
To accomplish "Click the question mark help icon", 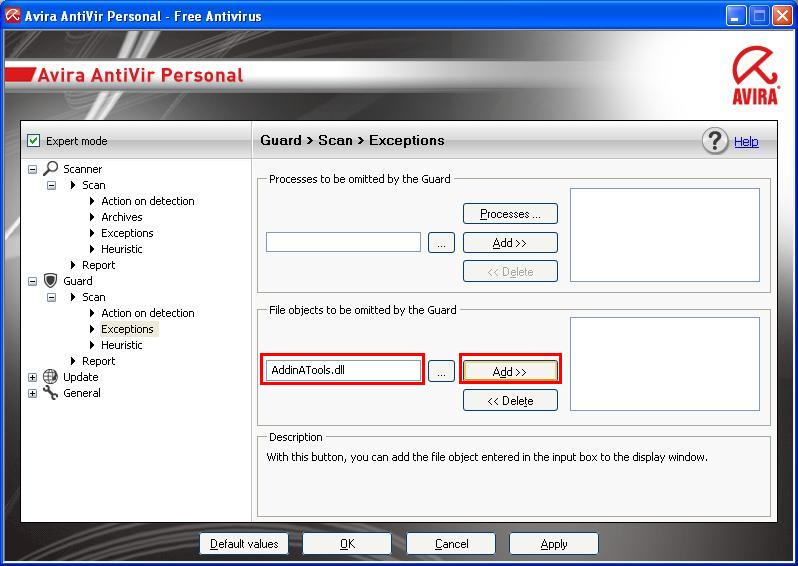I will tap(715, 141).
